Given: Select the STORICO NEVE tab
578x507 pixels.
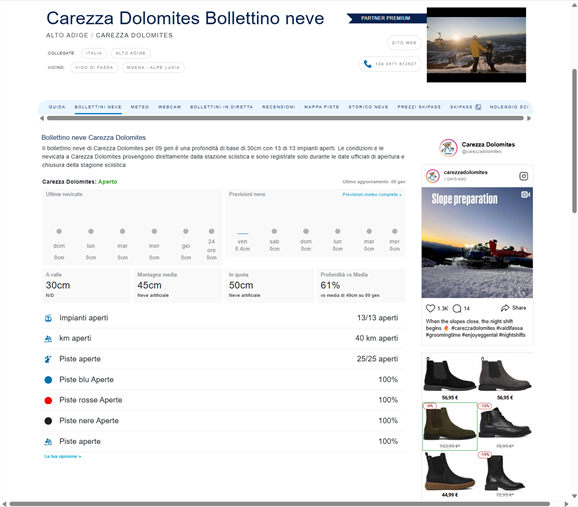Looking at the screenshot, I should (368, 107).
